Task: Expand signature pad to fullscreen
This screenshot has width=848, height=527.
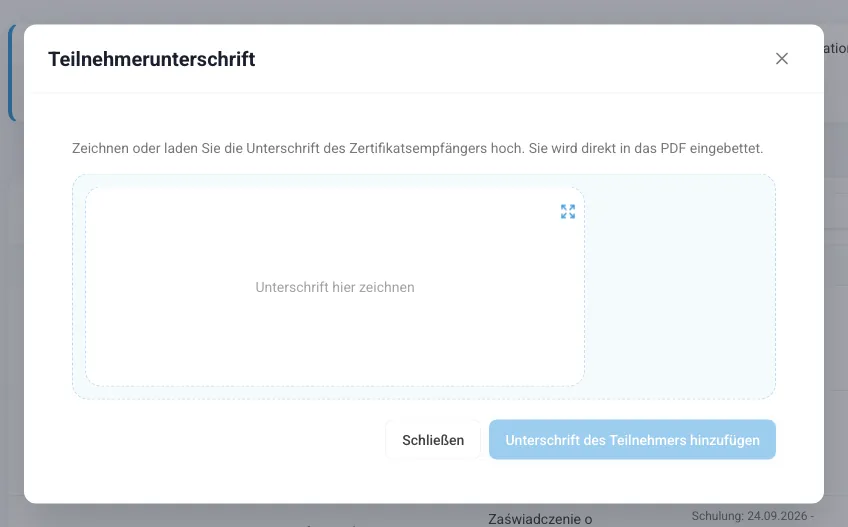Action: coord(568,212)
